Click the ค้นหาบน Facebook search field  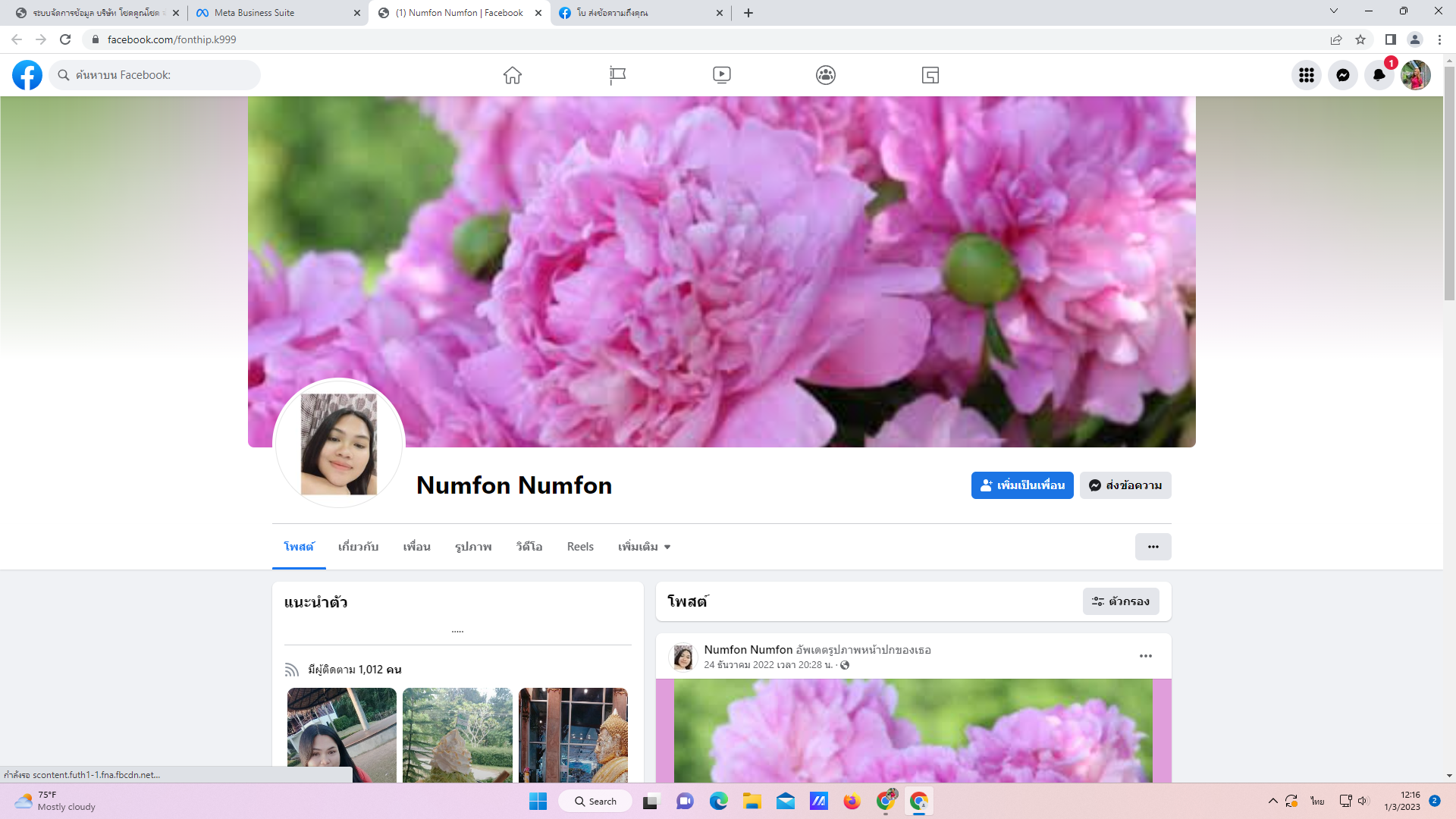click(155, 75)
